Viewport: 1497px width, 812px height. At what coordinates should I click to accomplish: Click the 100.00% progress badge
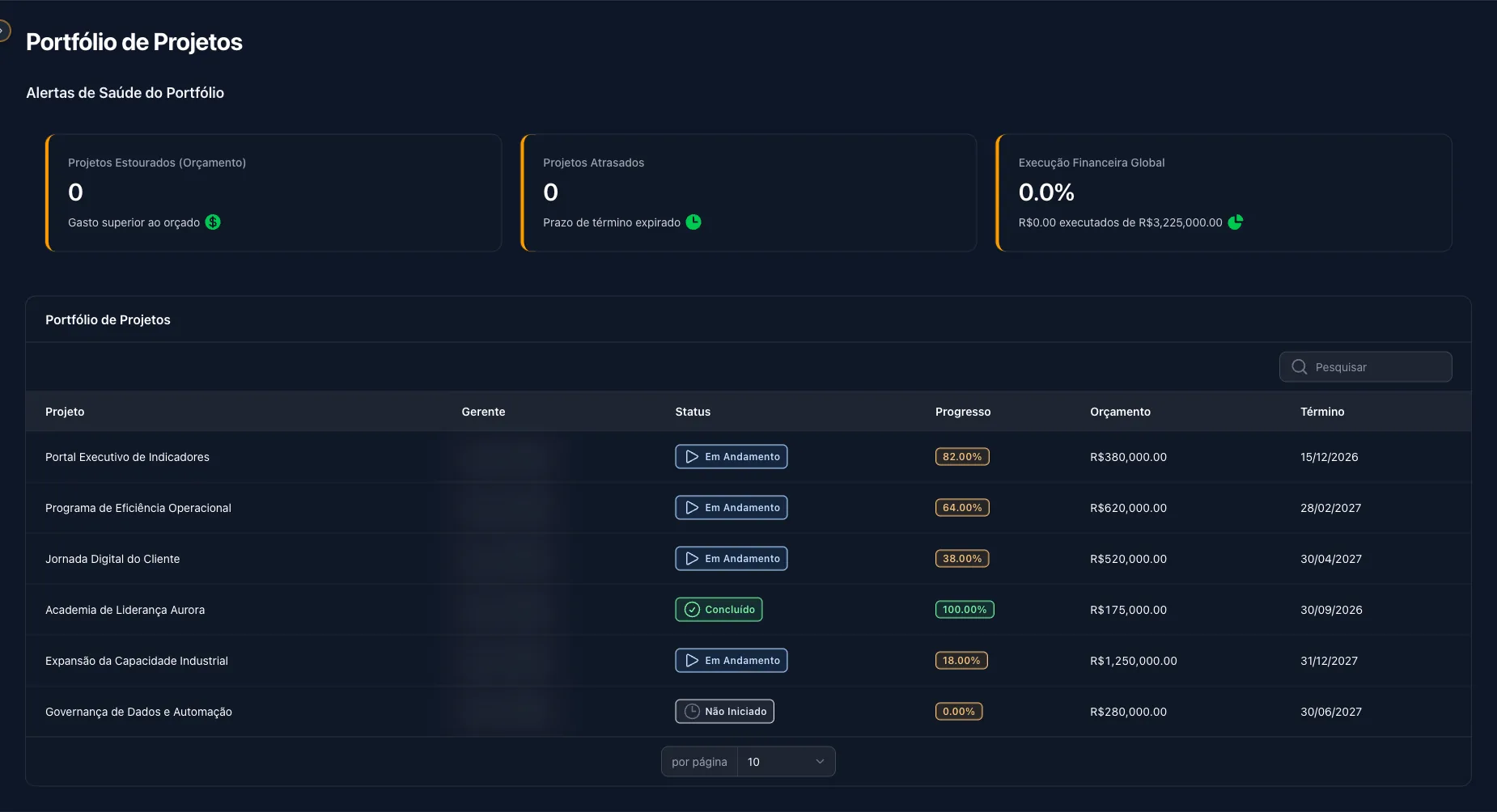(x=965, y=609)
